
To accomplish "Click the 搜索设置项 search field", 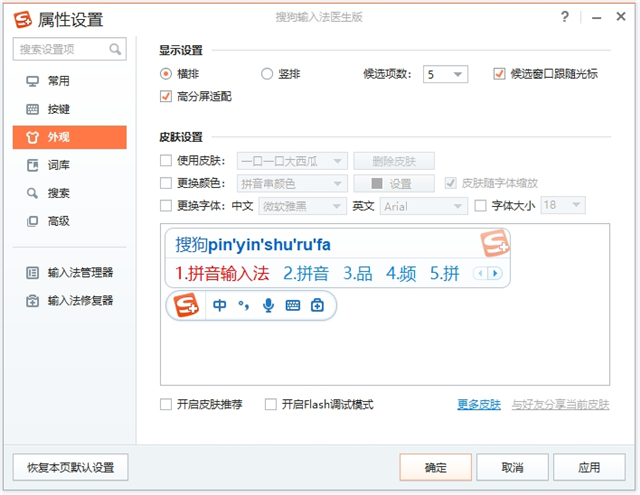I will tap(69, 49).
